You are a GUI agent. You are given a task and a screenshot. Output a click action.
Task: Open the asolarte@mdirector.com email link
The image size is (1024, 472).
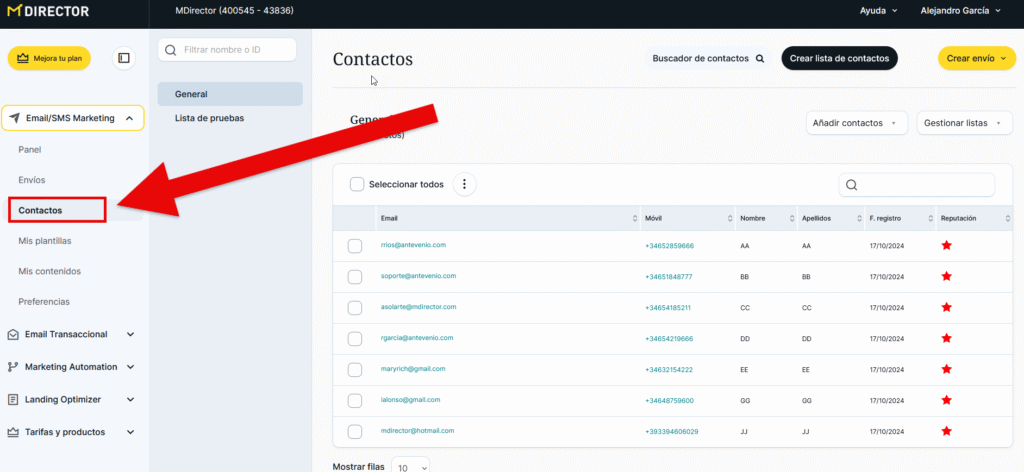point(418,307)
